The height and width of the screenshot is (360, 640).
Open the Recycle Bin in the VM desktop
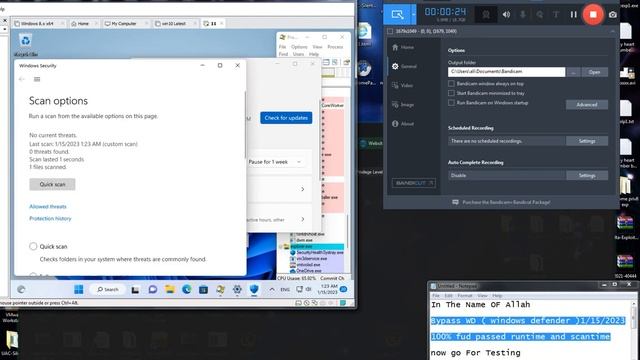[25, 45]
